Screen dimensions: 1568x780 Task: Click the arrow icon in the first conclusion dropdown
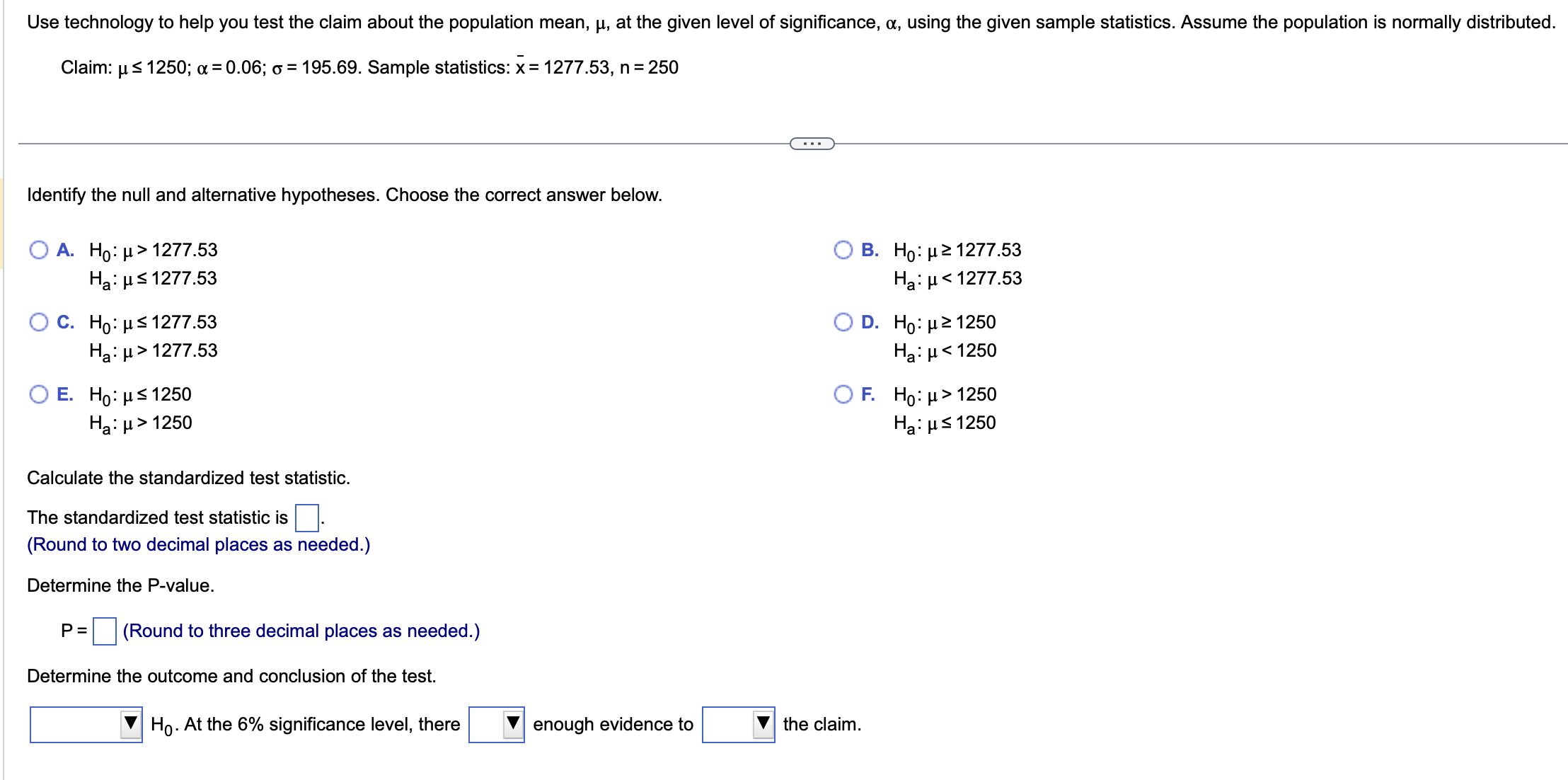click(131, 723)
